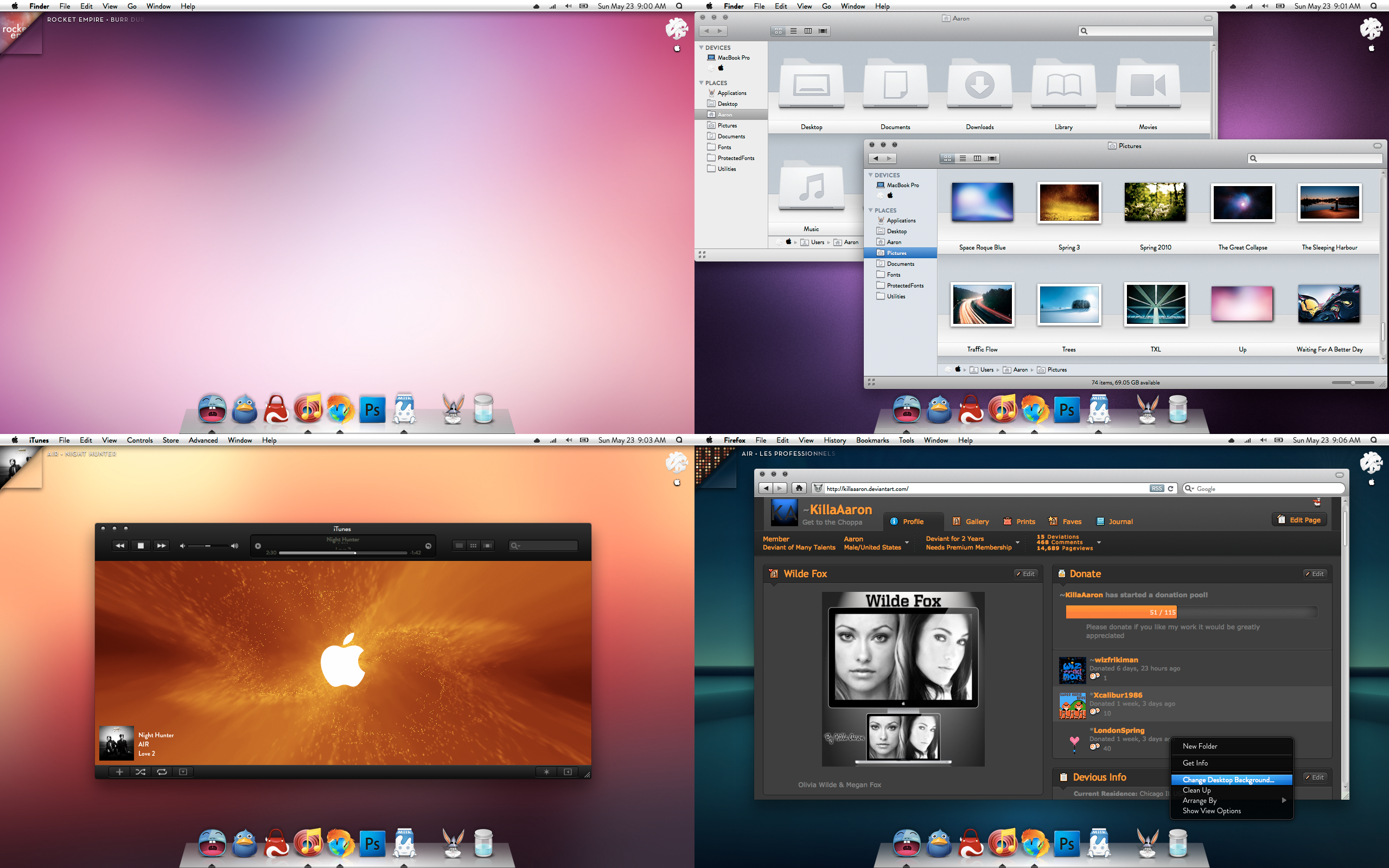Click the iTunes volume slider
This screenshot has height=868, width=1389.
click(208, 546)
